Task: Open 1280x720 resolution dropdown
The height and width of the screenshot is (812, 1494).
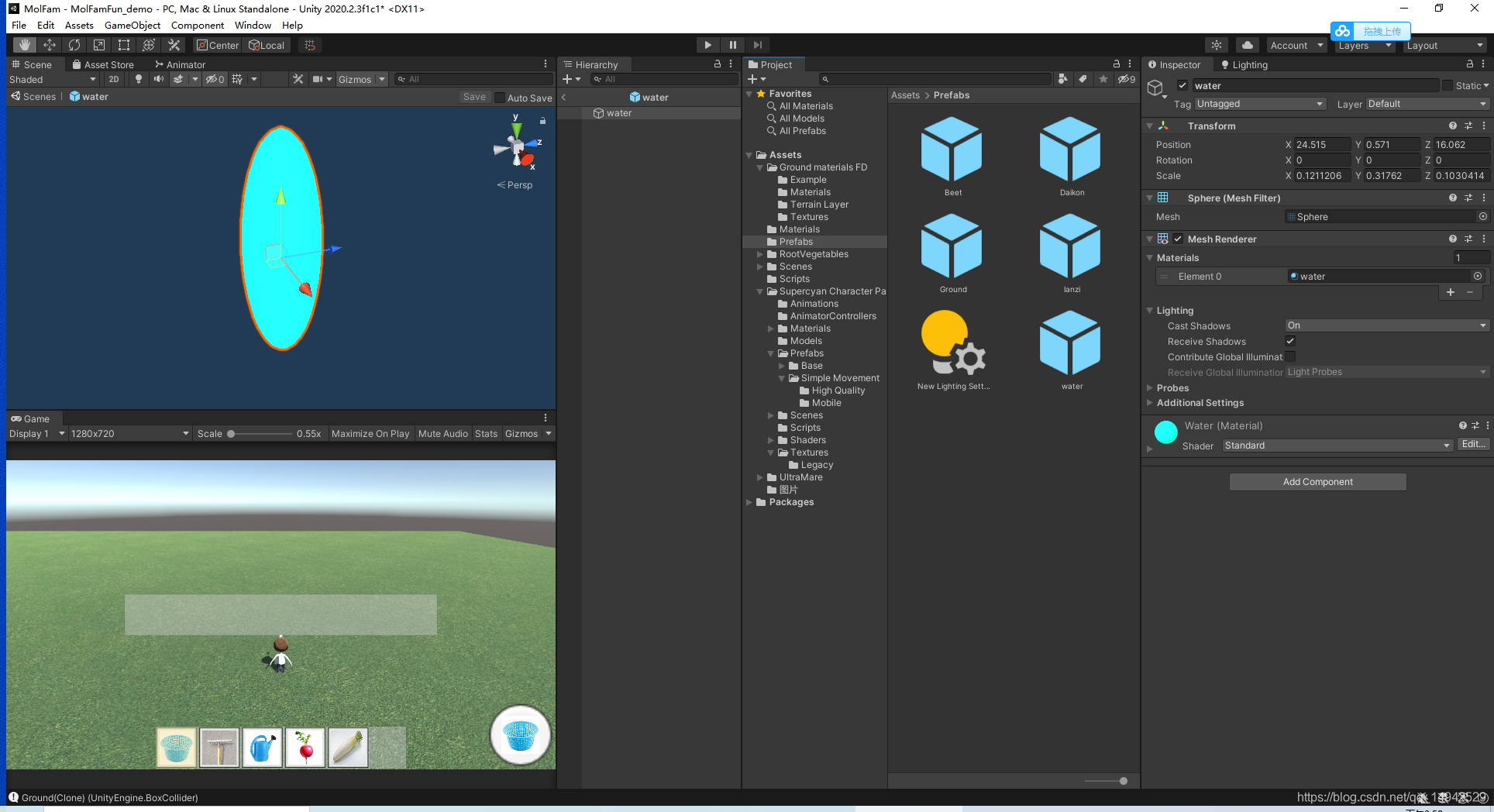Action: point(130,434)
